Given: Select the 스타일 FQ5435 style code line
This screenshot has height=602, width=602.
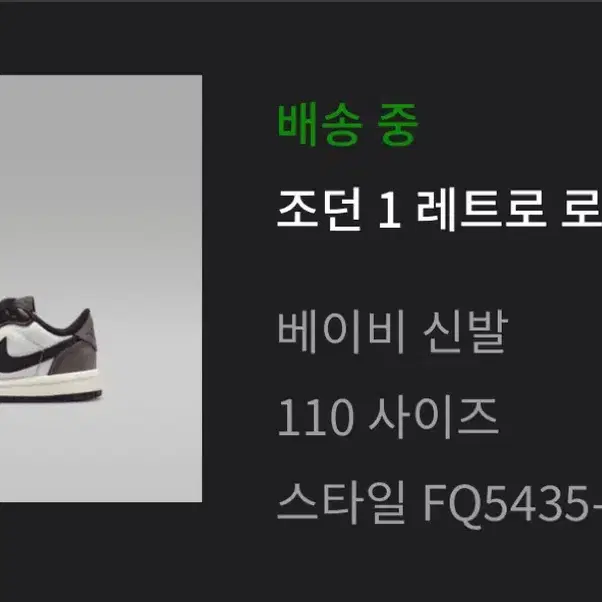Looking at the screenshot, I should pyautogui.click(x=440, y=504).
